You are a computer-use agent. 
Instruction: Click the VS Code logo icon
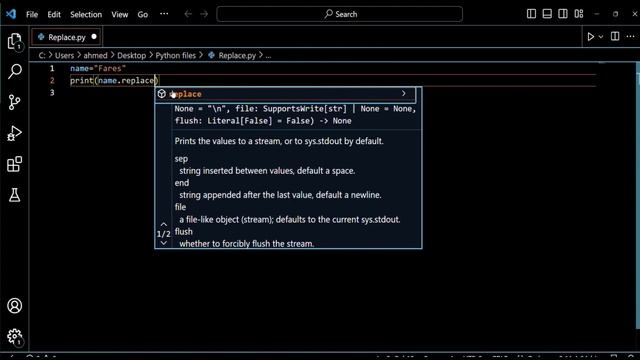coord(11,14)
